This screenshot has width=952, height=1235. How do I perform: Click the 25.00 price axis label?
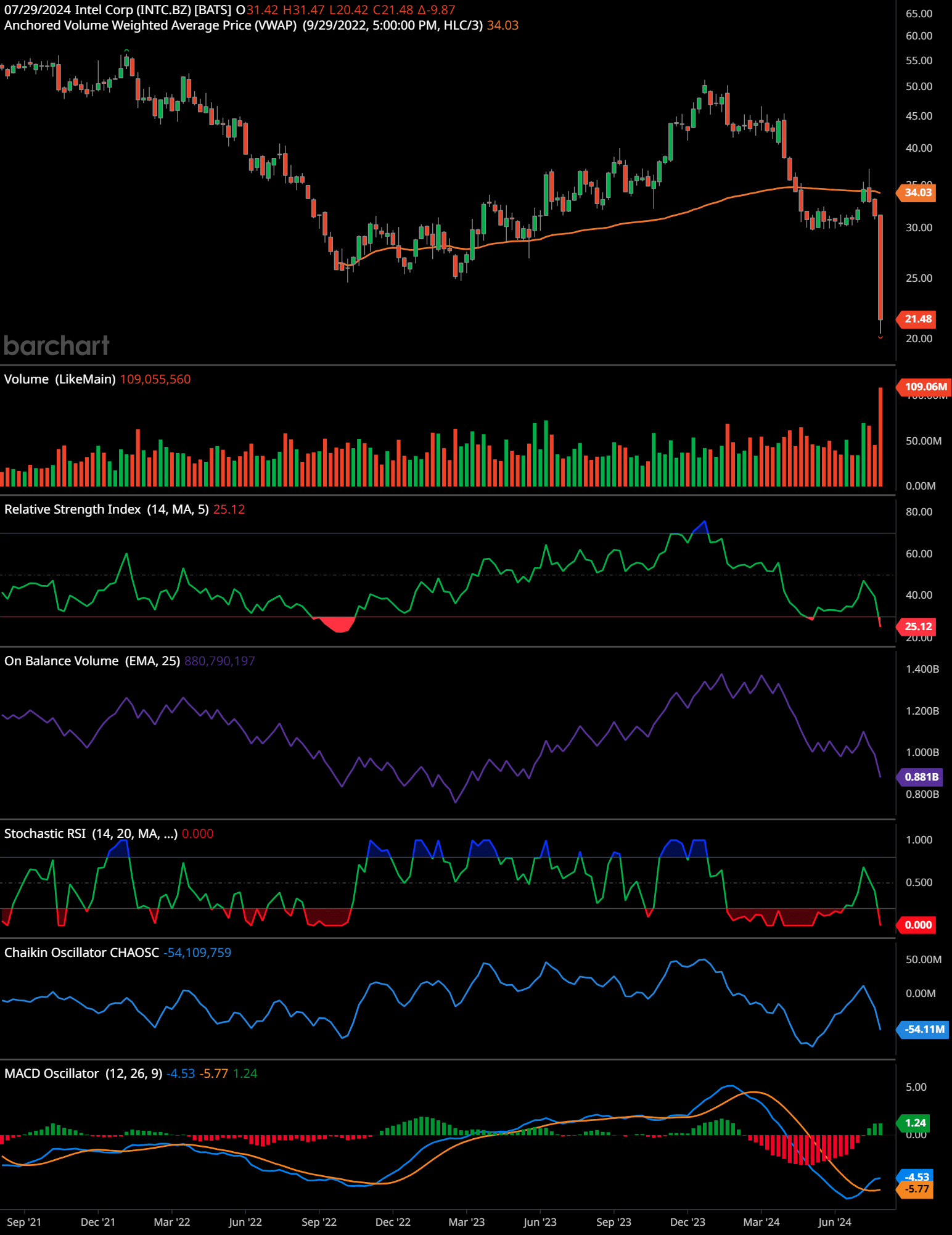pos(919,278)
